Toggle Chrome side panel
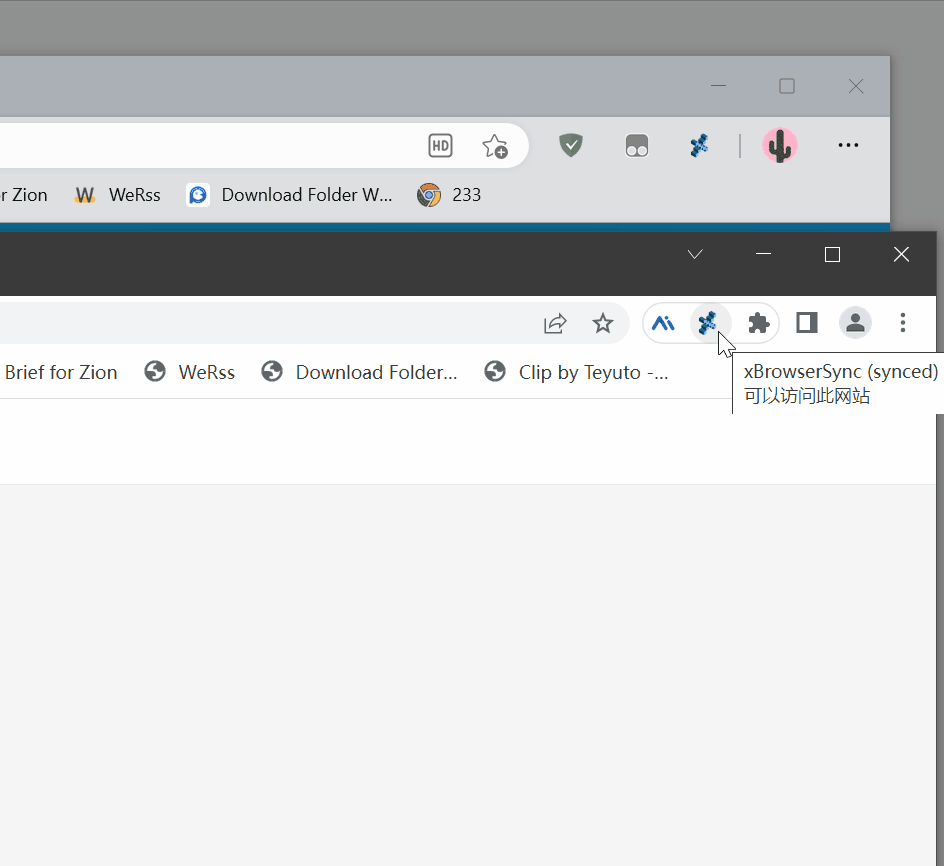Viewport: 944px width, 866px height. pyautogui.click(x=807, y=323)
